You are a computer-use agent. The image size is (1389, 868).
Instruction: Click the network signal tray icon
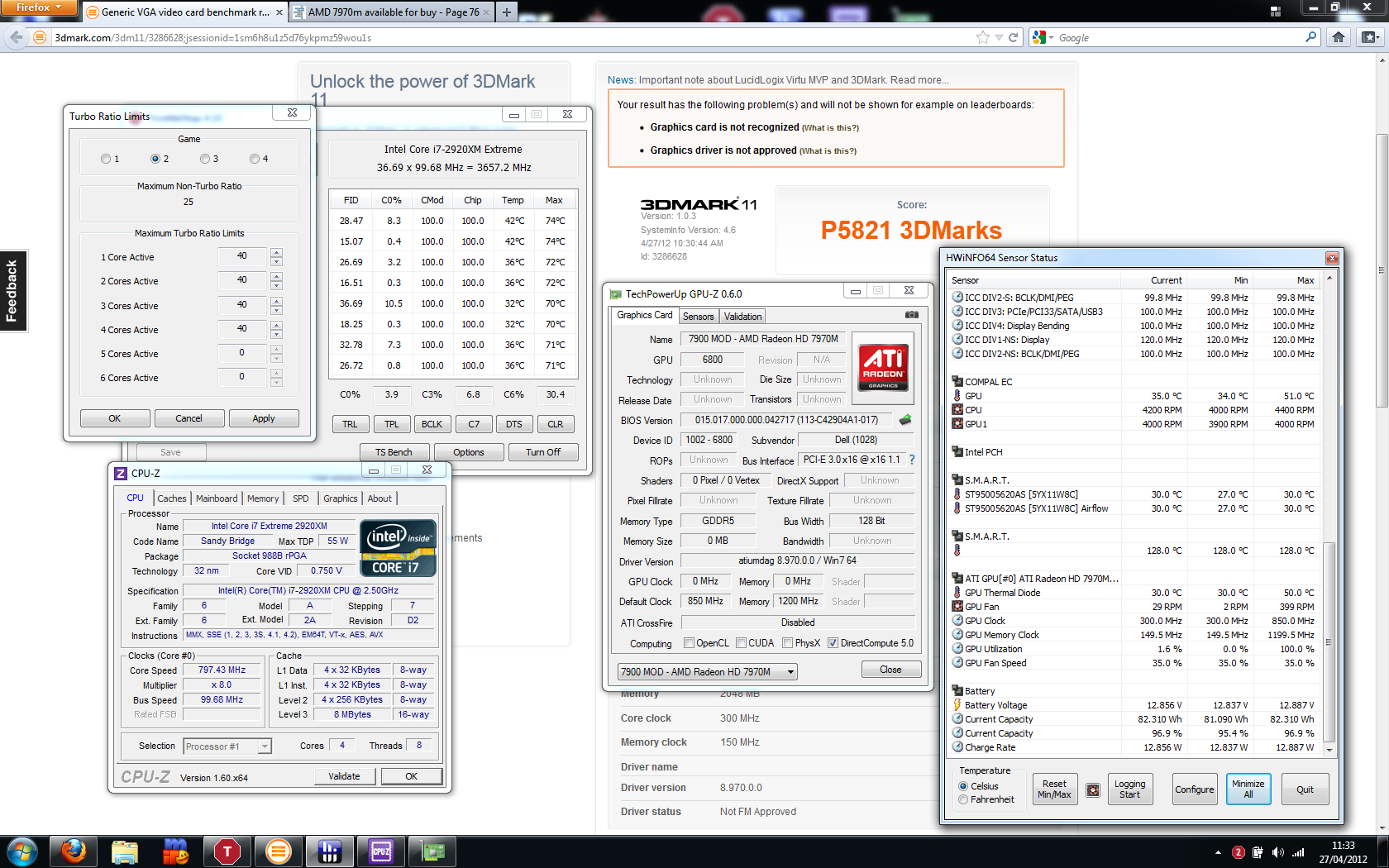(x=1298, y=852)
